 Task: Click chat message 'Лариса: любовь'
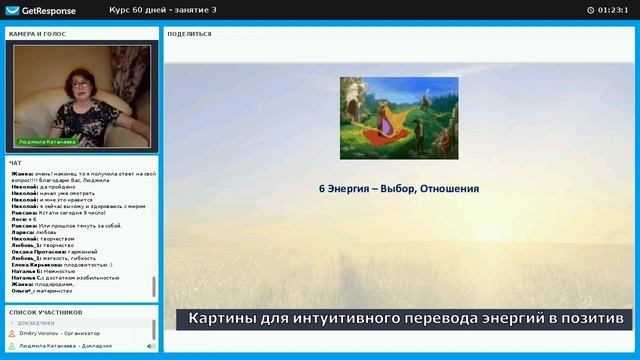tap(34, 232)
